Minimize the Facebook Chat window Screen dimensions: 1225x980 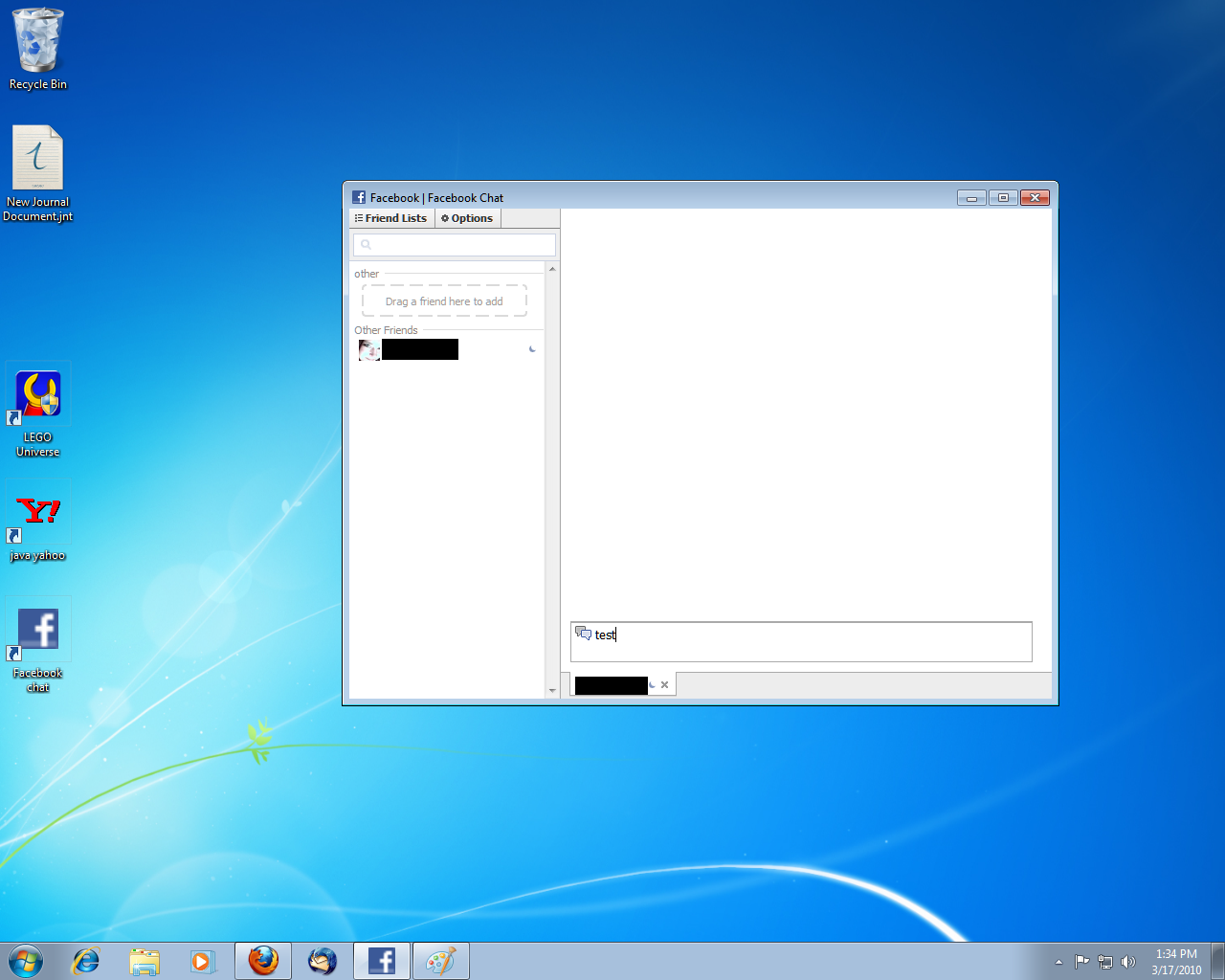[x=971, y=197]
